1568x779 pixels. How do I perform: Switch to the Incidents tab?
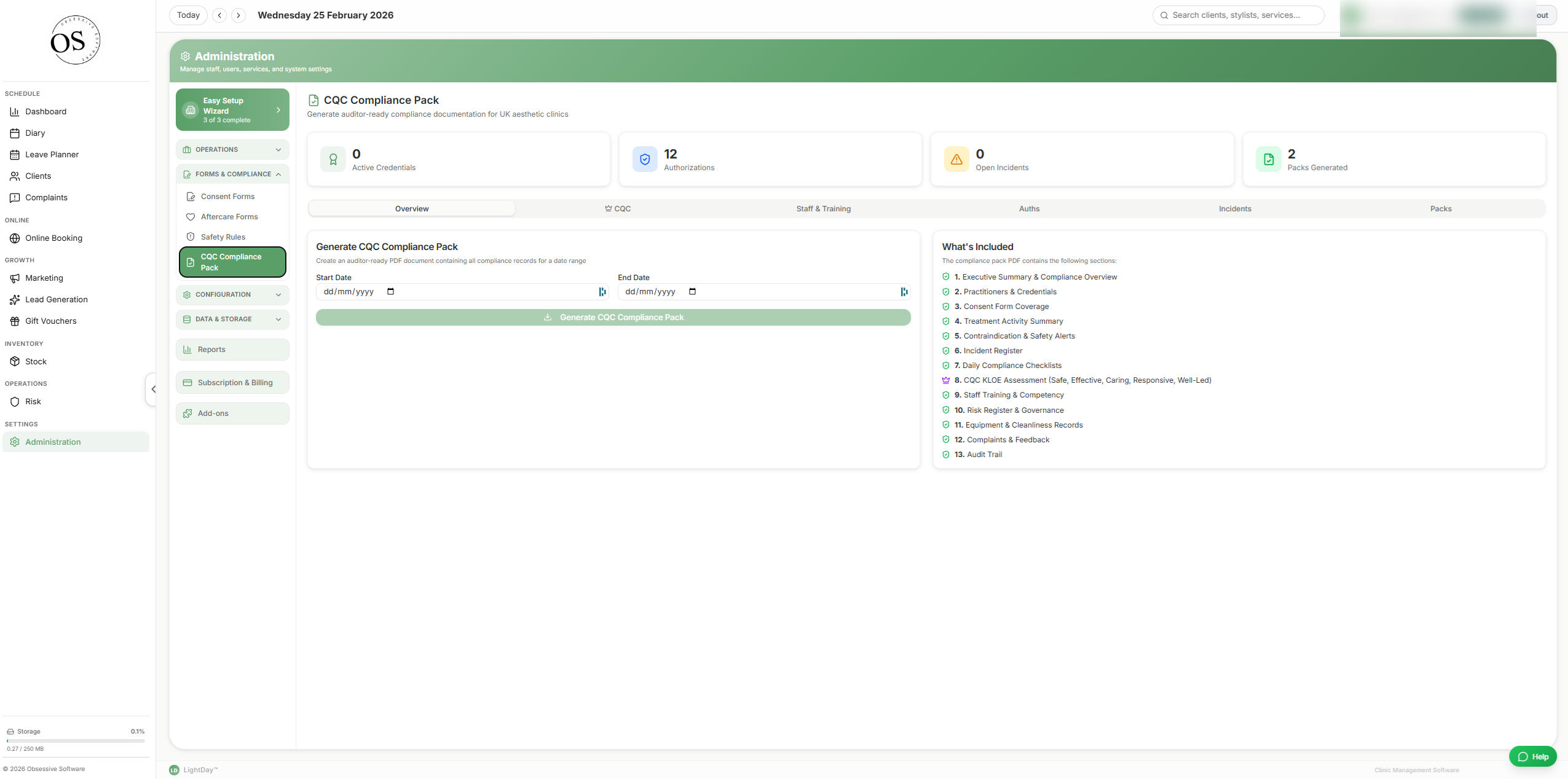coord(1235,209)
